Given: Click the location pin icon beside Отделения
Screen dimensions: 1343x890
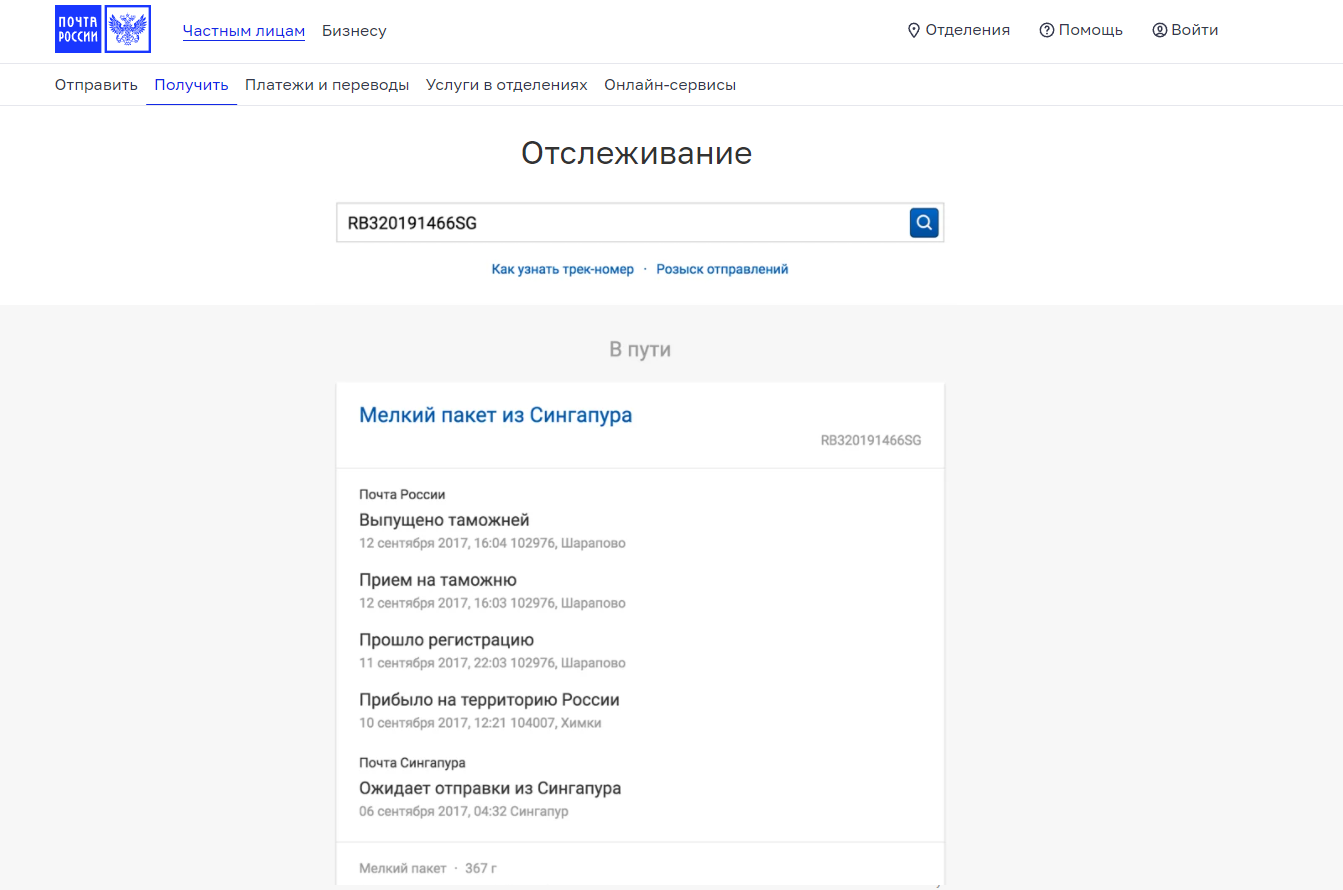Looking at the screenshot, I should point(913,30).
